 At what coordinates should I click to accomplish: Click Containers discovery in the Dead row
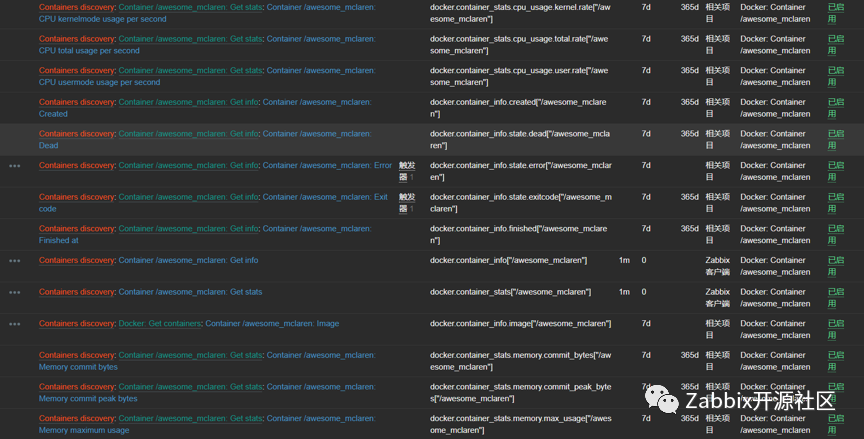point(77,134)
